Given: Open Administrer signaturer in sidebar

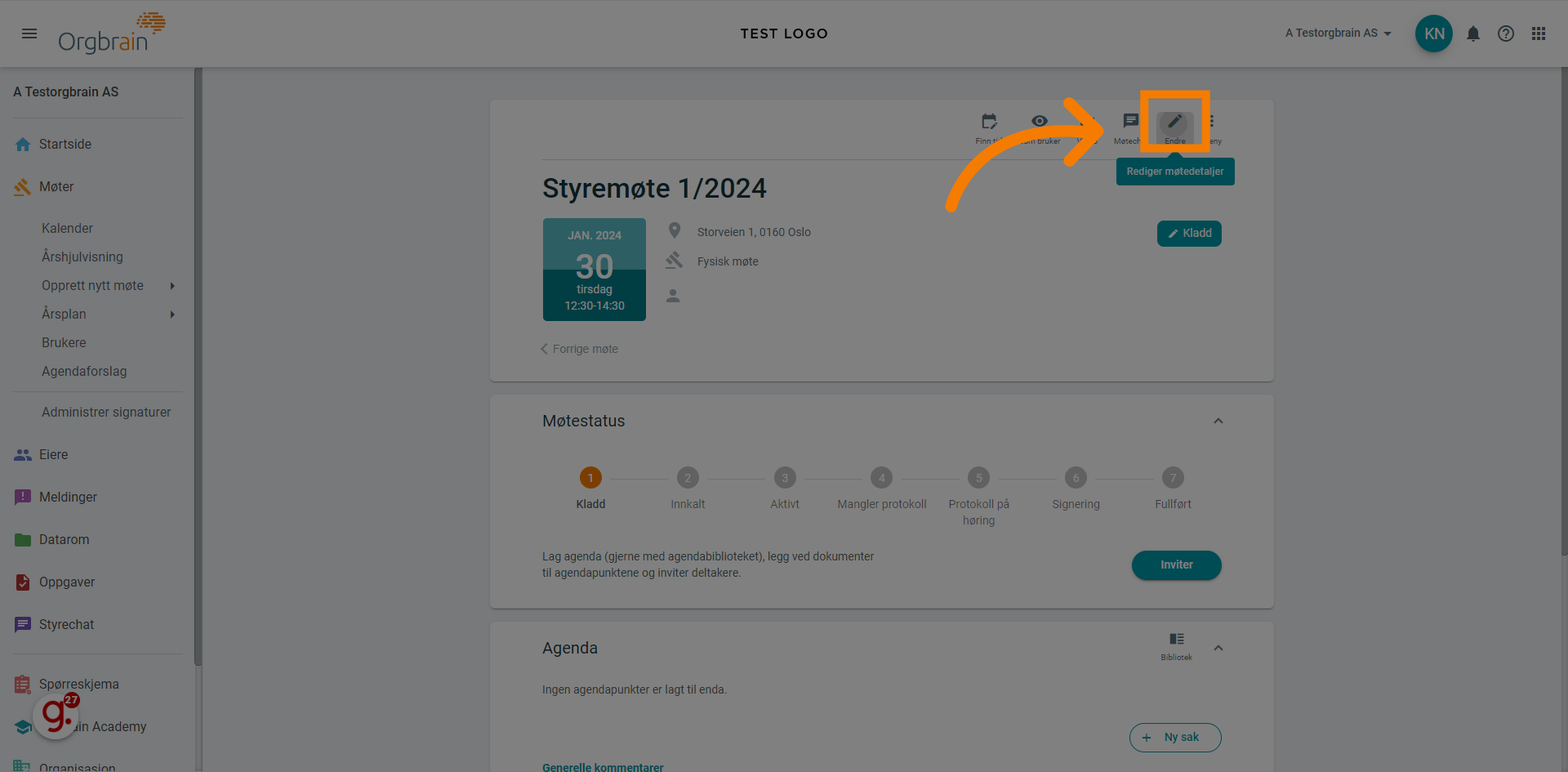Looking at the screenshot, I should click(x=106, y=413).
